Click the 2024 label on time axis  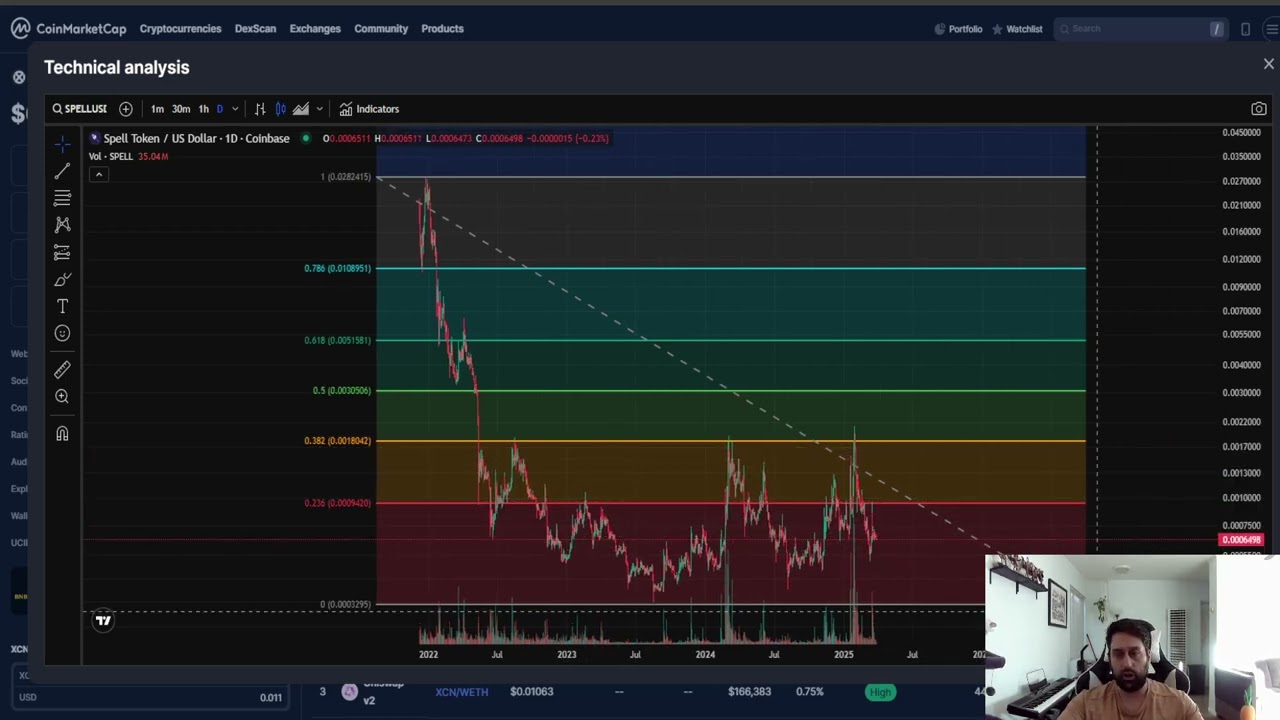click(705, 655)
